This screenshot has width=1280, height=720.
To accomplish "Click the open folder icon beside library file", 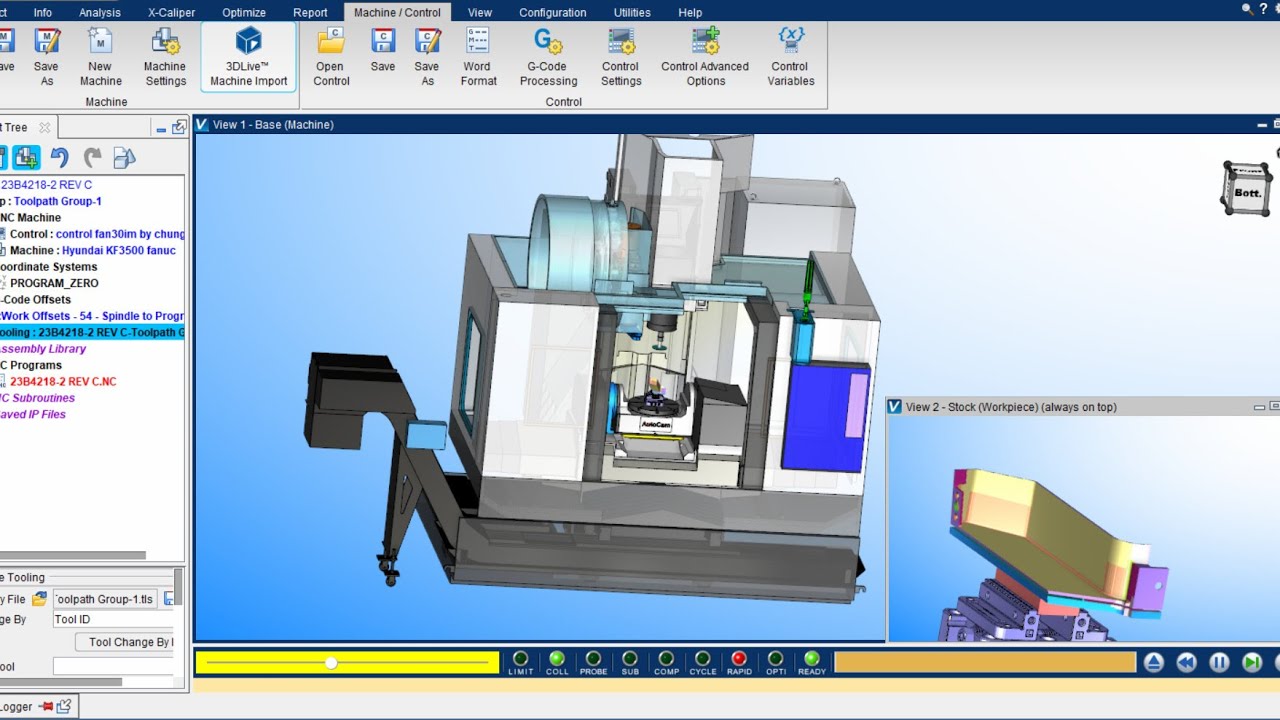I will click(39, 599).
